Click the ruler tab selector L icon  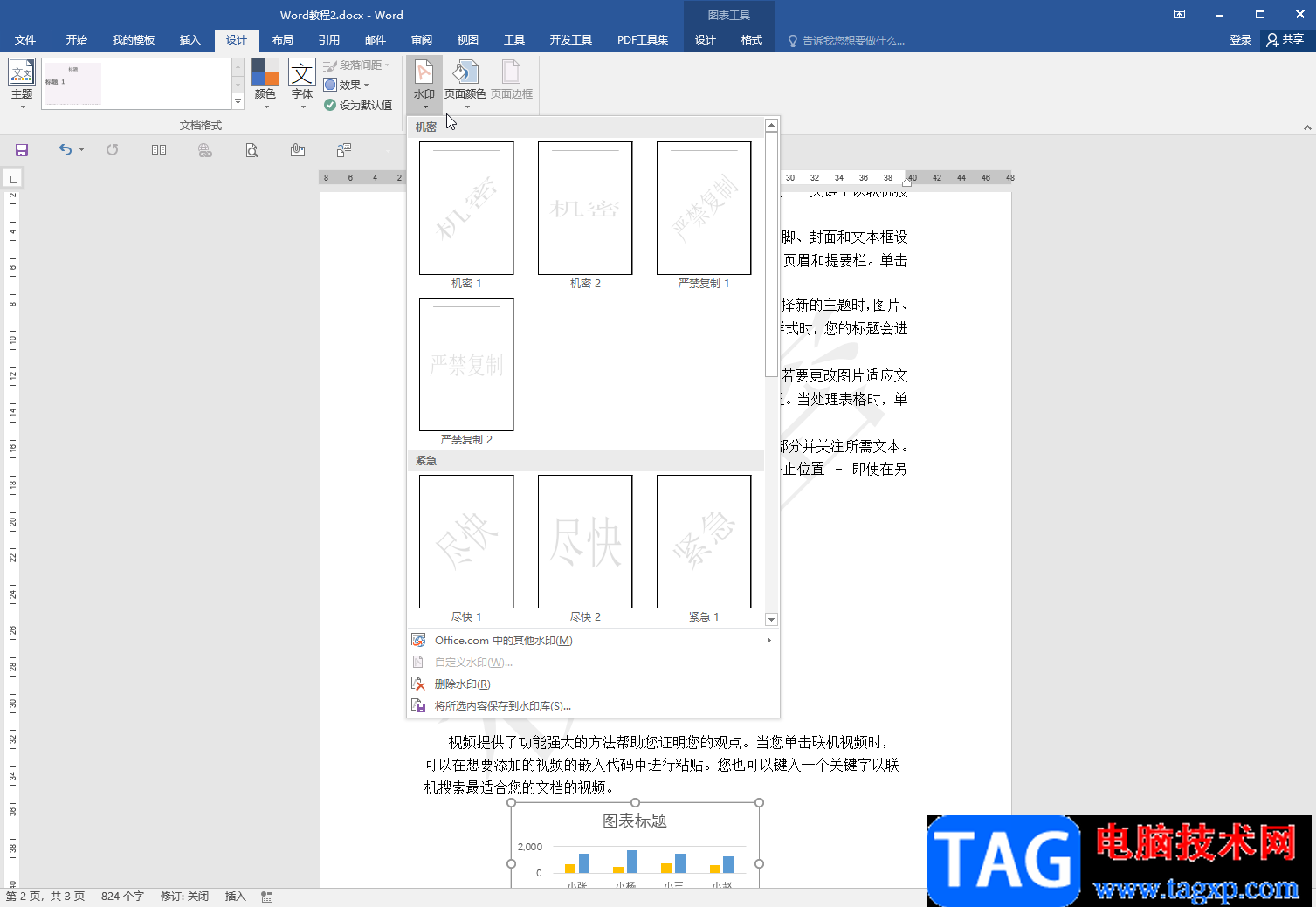tap(12, 180)
